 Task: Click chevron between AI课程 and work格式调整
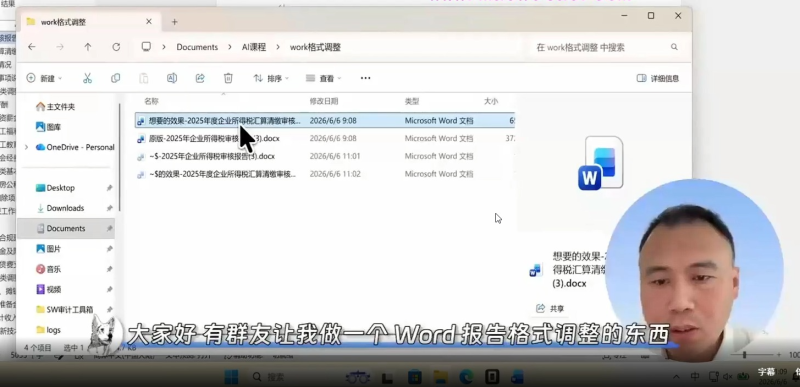point(278,47)
